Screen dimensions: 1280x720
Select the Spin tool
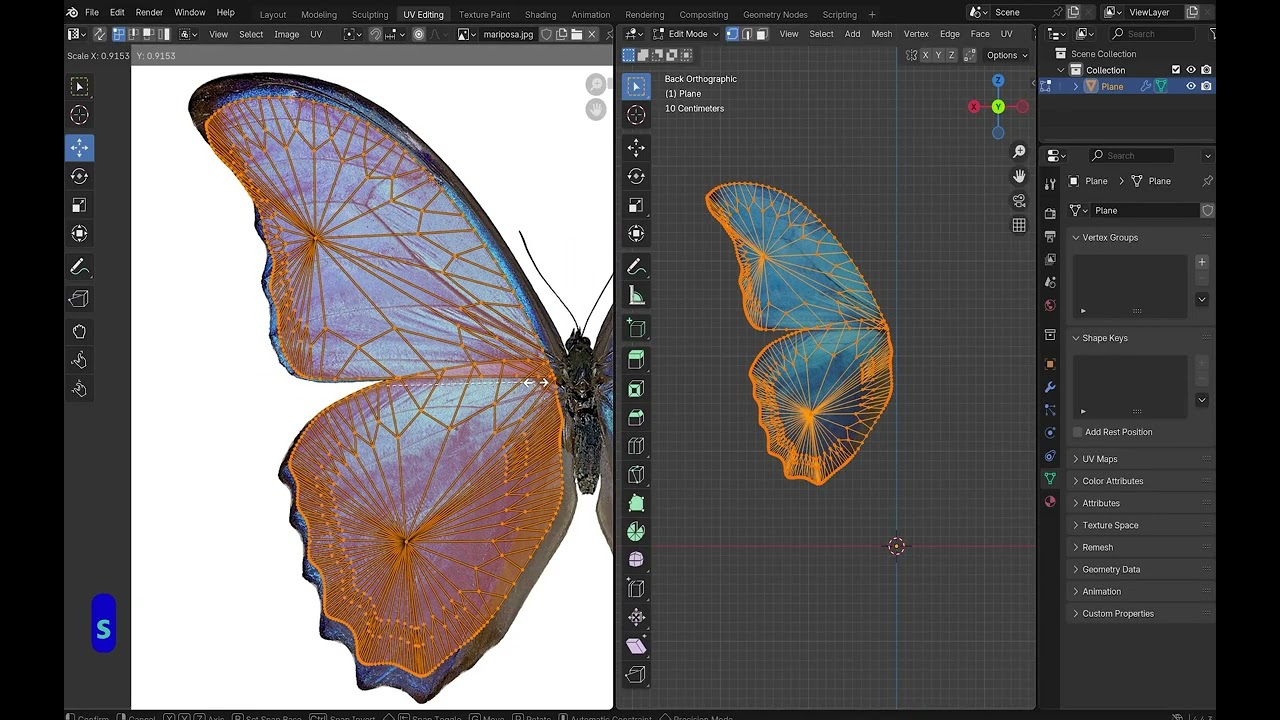click(x=636, y=533)
